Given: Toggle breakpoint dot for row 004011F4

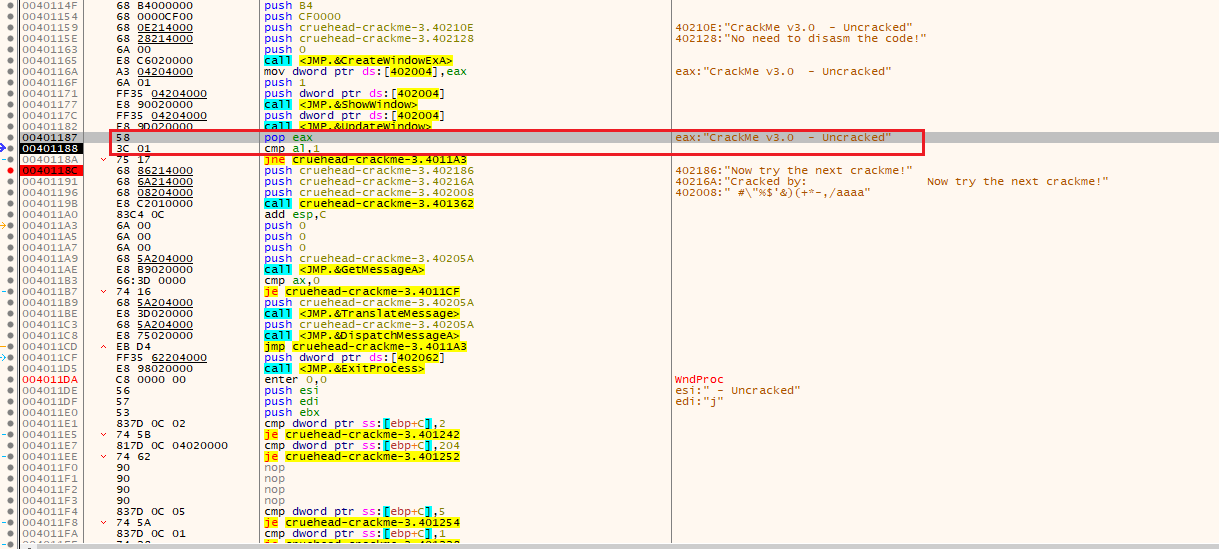Looking at the screenshot, I should click(11, 511).
